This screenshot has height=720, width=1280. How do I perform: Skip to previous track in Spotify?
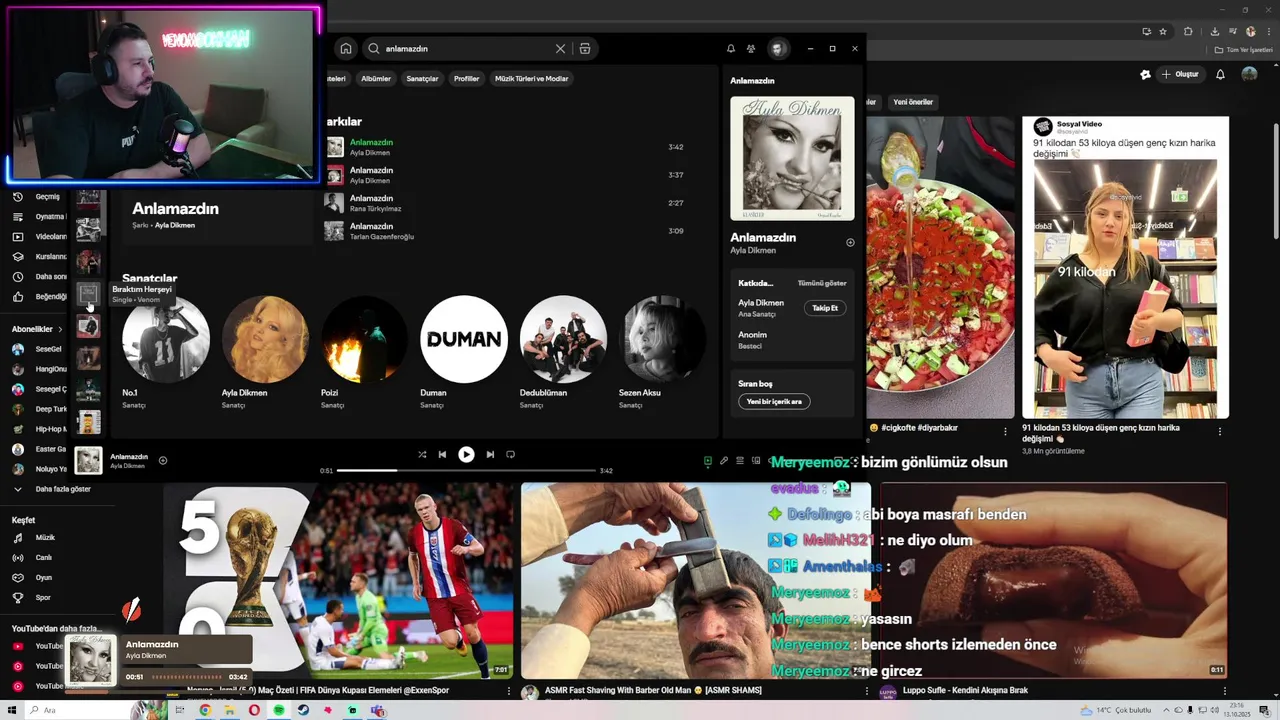[x=442, y=454]
